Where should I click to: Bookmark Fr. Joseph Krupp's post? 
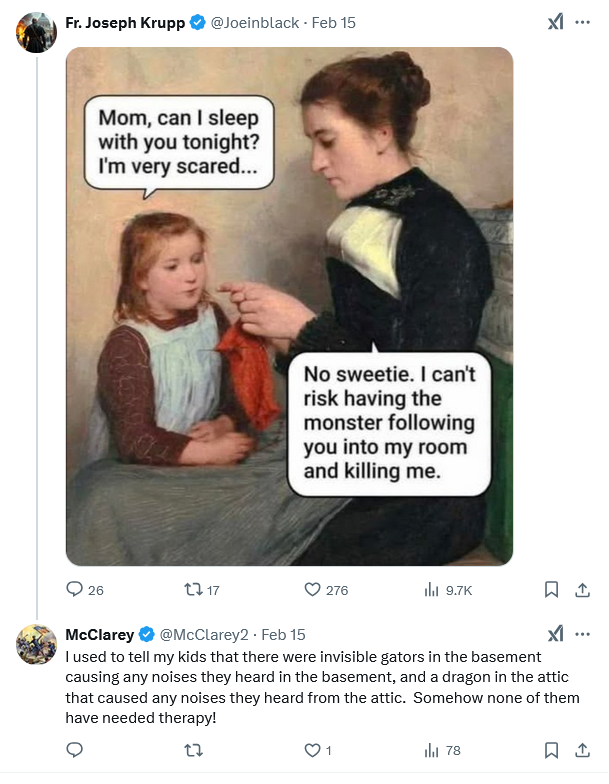550,590
